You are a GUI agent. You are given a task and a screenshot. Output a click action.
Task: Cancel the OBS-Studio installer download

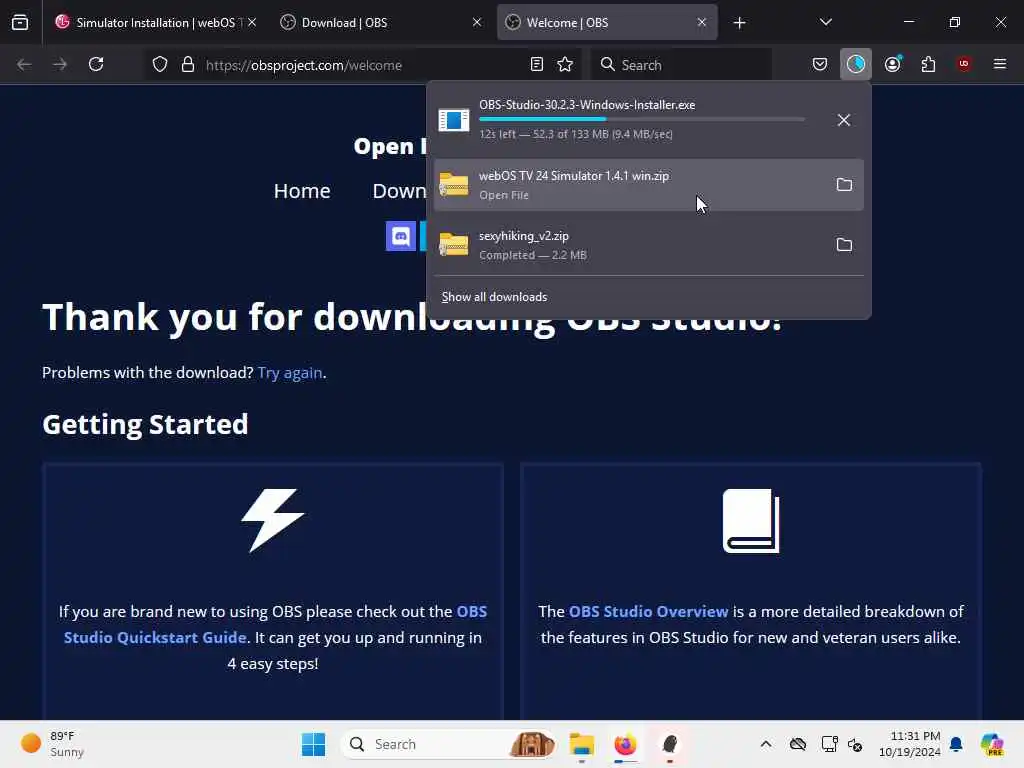coord(844,120)
